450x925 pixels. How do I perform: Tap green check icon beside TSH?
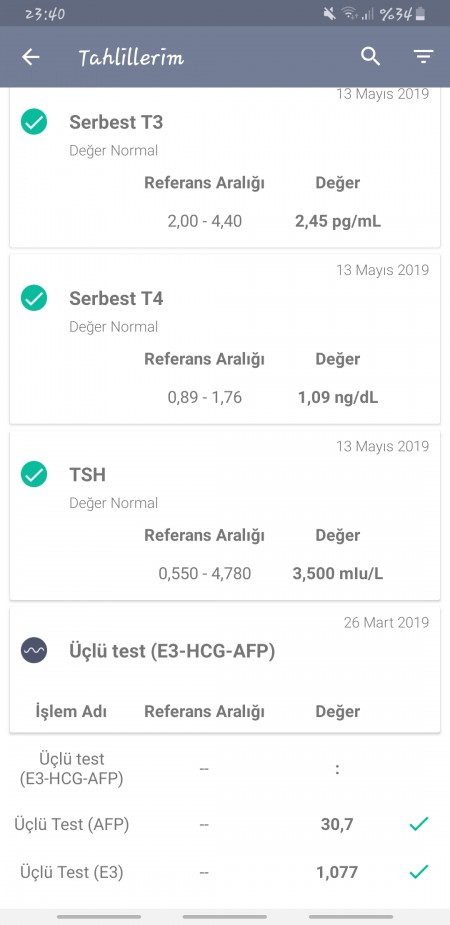pyautogui.click(x=34, y=474)
